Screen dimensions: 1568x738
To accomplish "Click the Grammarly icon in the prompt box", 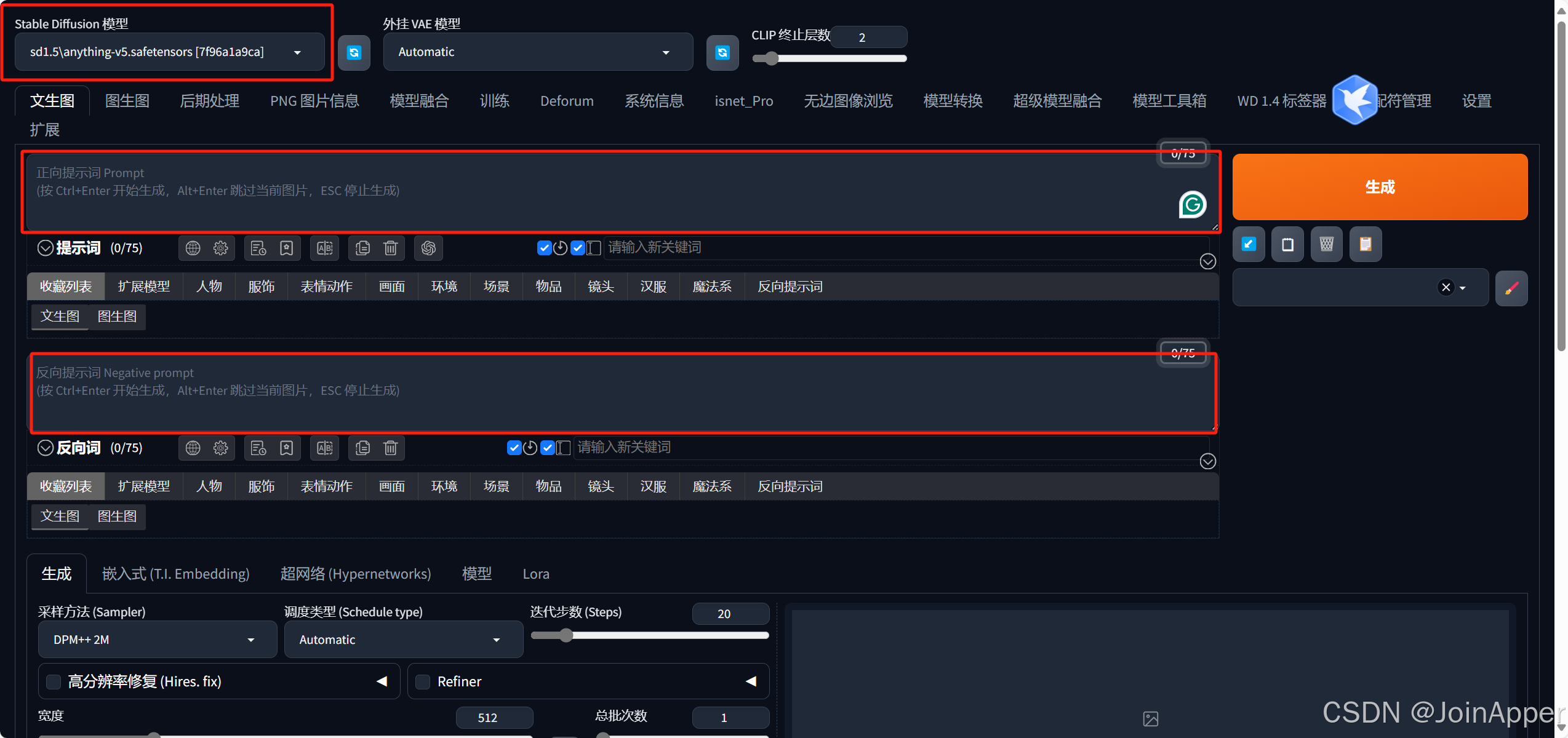I will point(1192,205).
